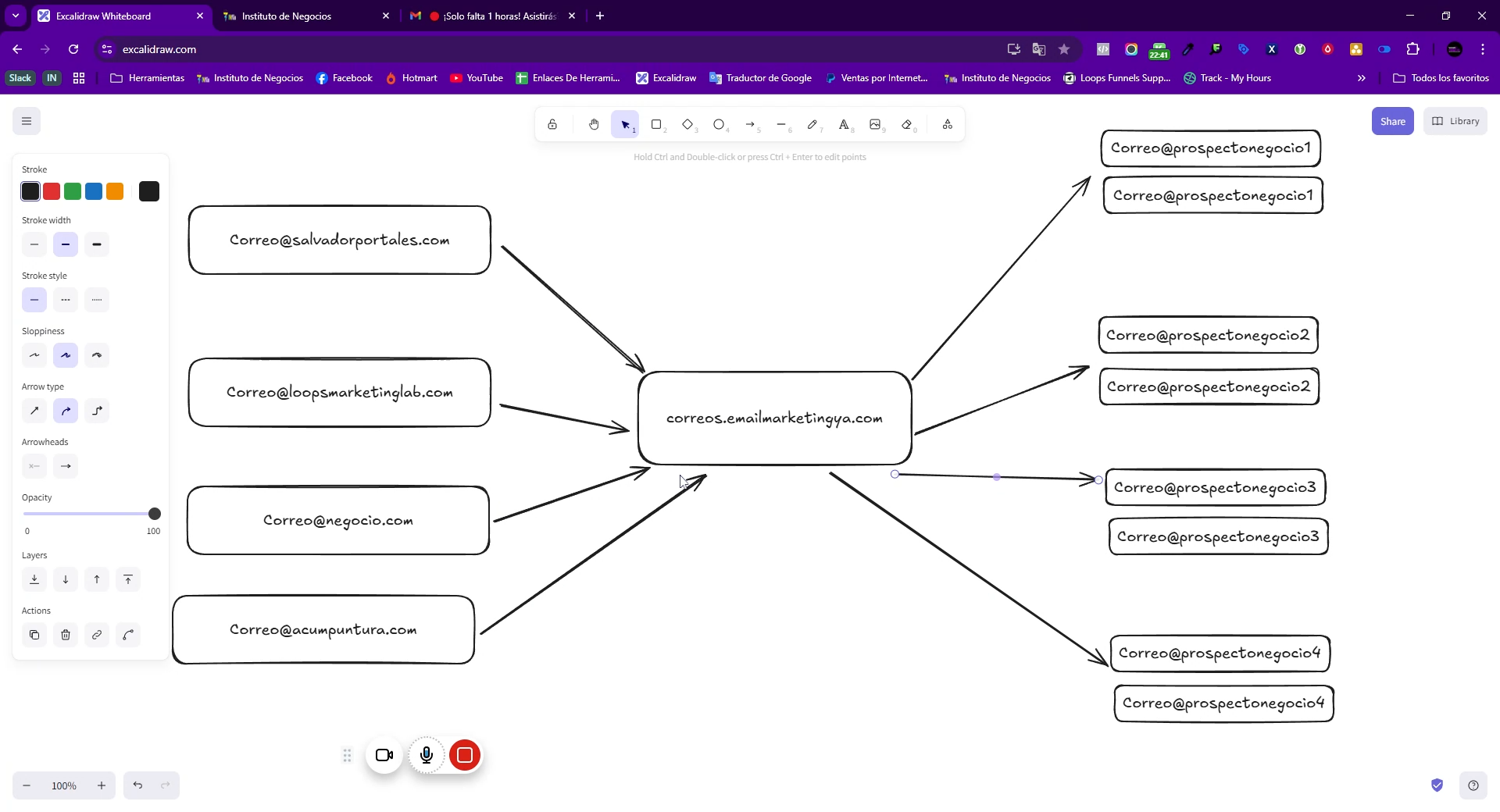Screen dimensions: 1500x812
Task: Set stroke width to extra bold
Action: click(97, 244)
